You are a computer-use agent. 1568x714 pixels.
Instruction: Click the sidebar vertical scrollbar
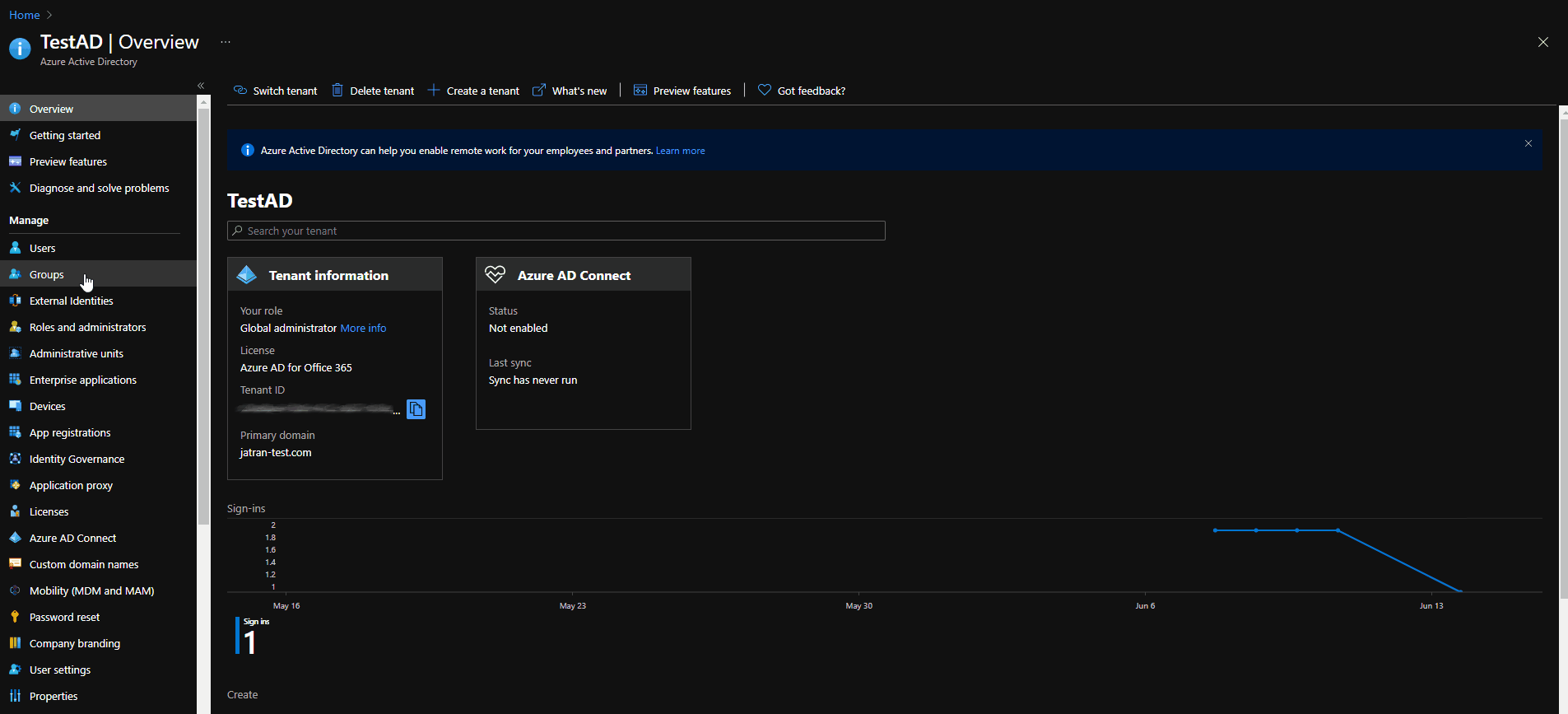(x=203, y=316)
